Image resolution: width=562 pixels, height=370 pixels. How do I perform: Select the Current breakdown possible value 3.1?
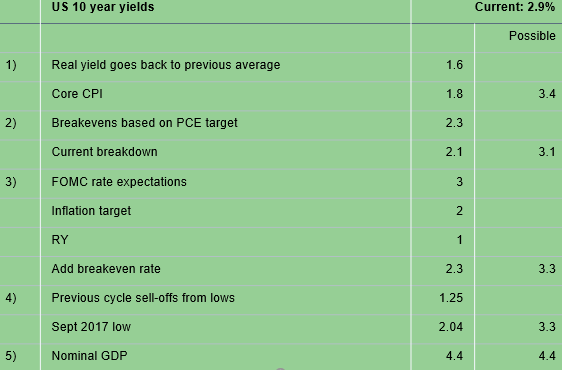click(518, 154)
